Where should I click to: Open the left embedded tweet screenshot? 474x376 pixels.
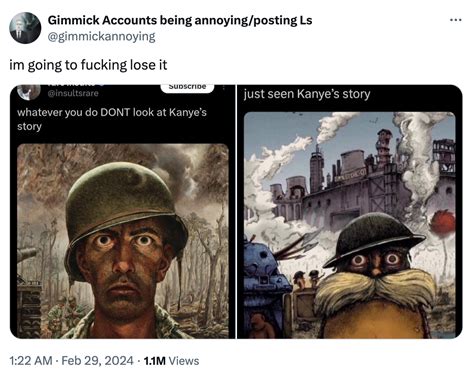pos(123,212)
